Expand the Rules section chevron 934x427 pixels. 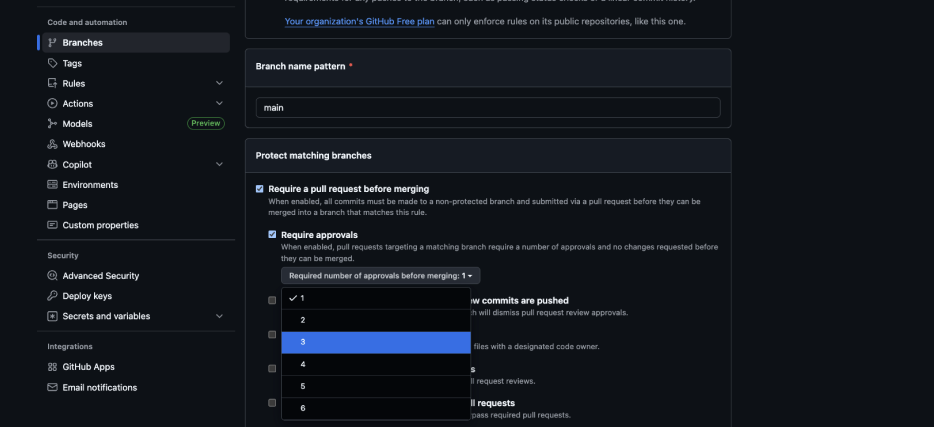point(219,84)
